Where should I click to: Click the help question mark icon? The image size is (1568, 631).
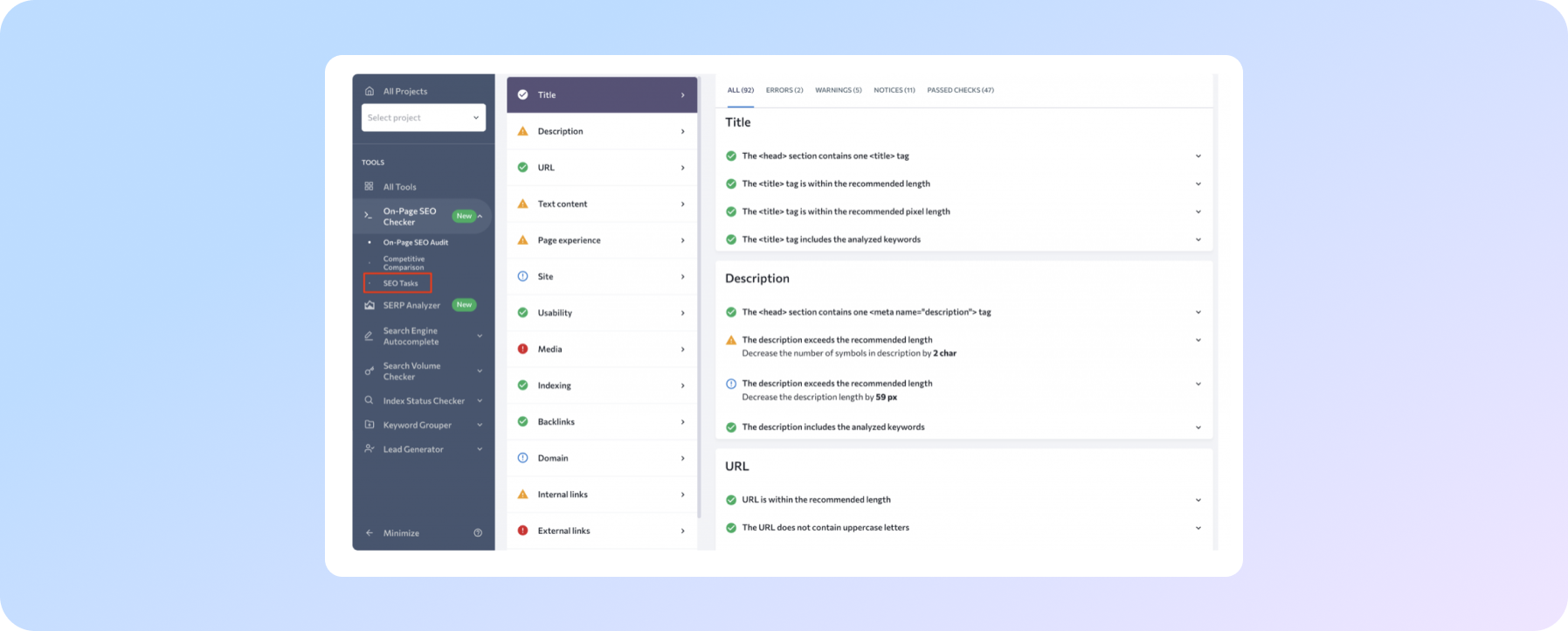(x=478, y=533)
